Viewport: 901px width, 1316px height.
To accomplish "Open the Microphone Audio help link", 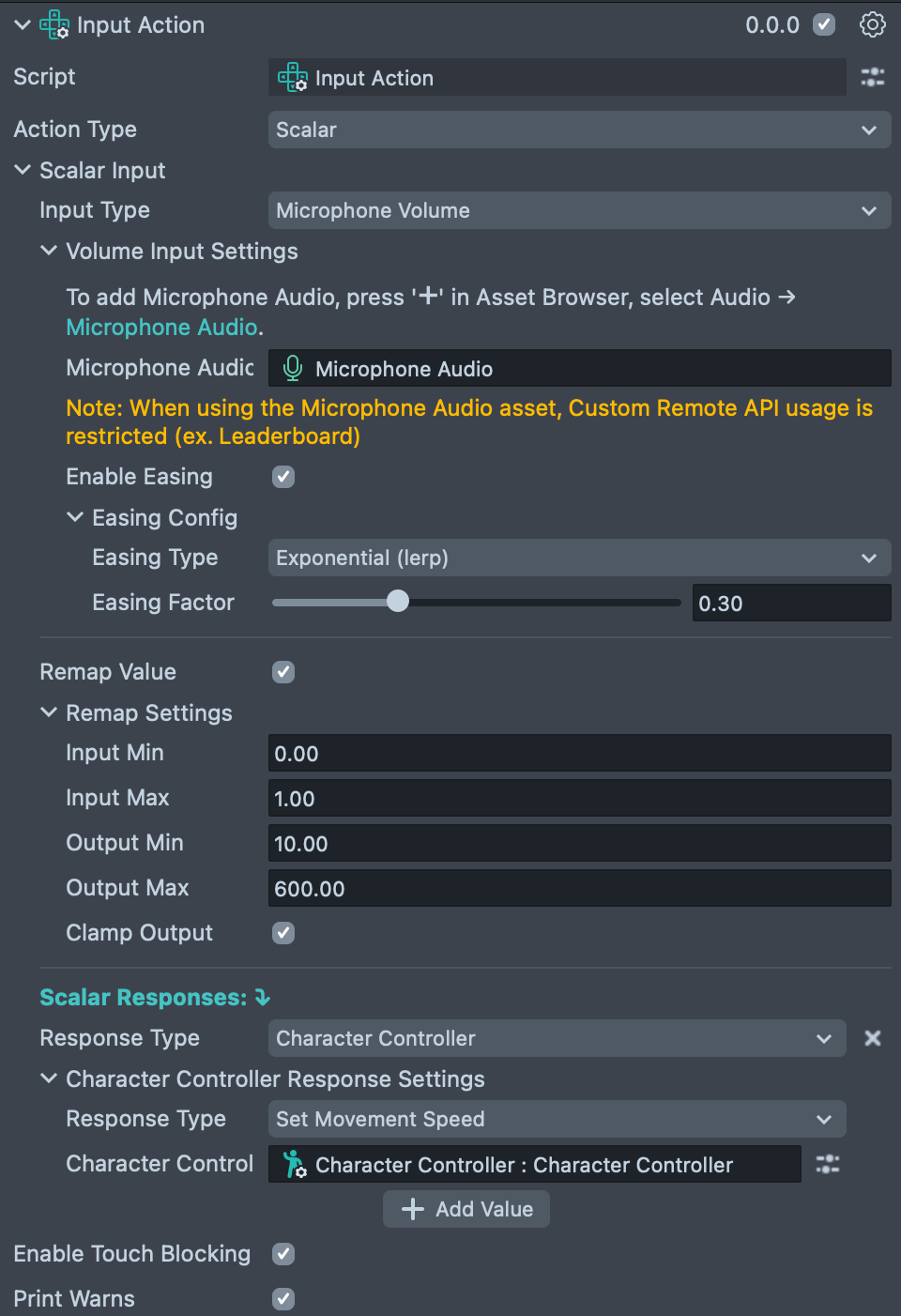I will (x=161, y=328).
